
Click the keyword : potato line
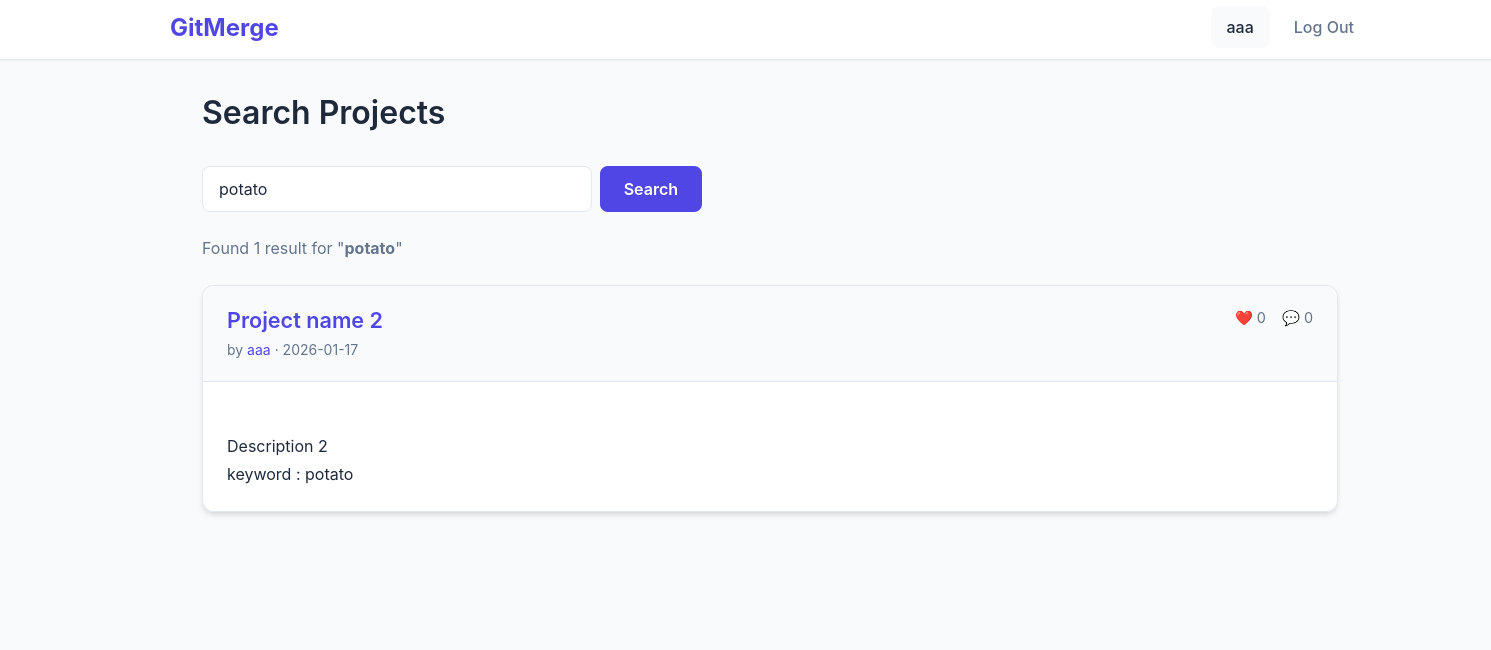click(290, 474)
